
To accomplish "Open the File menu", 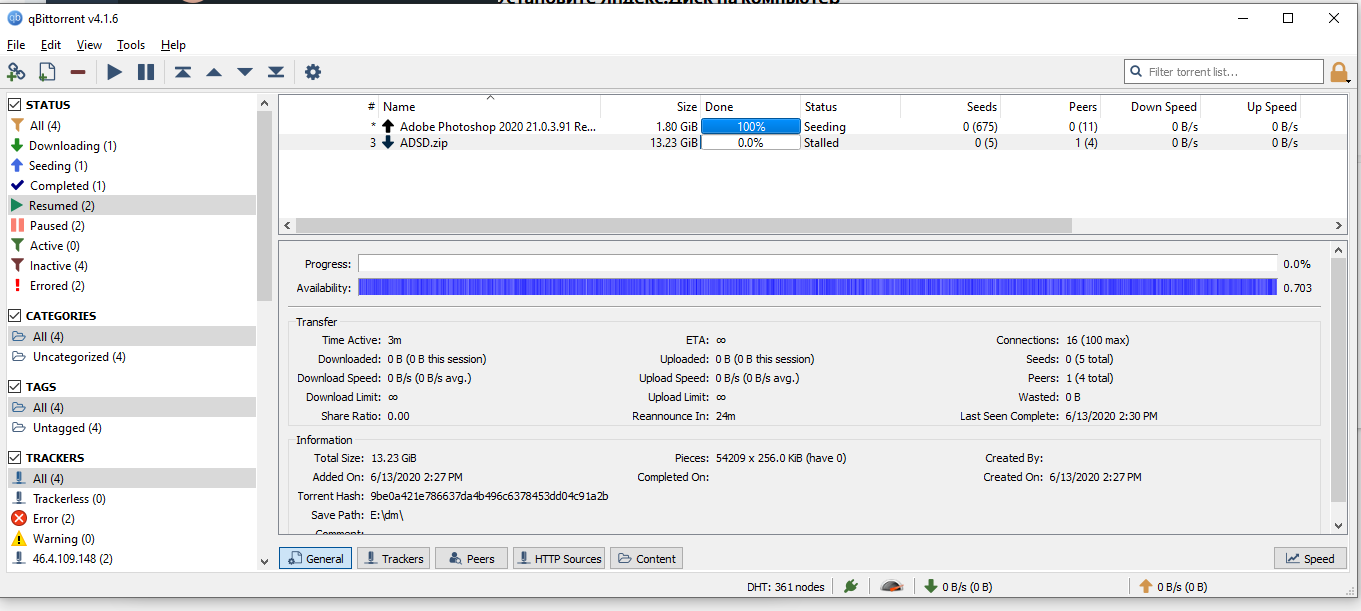I will [16, 45].
